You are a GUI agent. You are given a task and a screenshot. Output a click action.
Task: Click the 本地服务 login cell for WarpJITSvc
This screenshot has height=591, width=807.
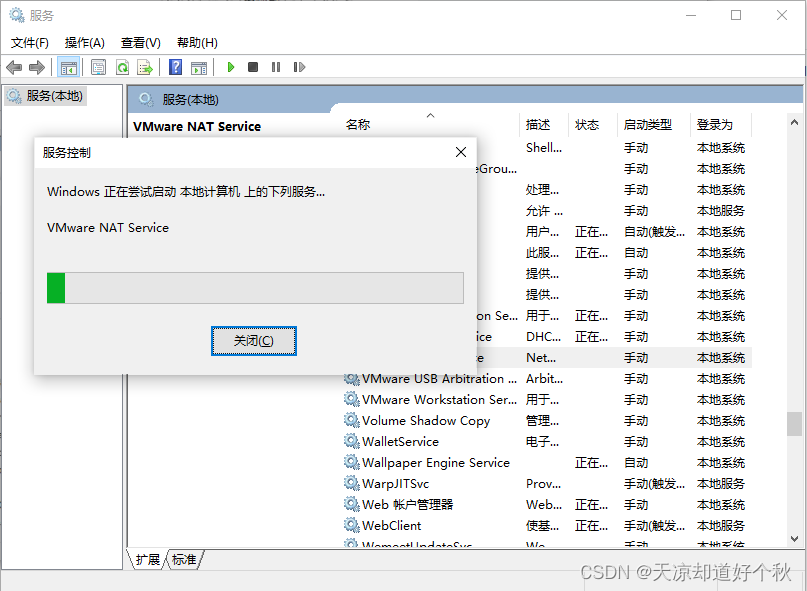point(721,484)
